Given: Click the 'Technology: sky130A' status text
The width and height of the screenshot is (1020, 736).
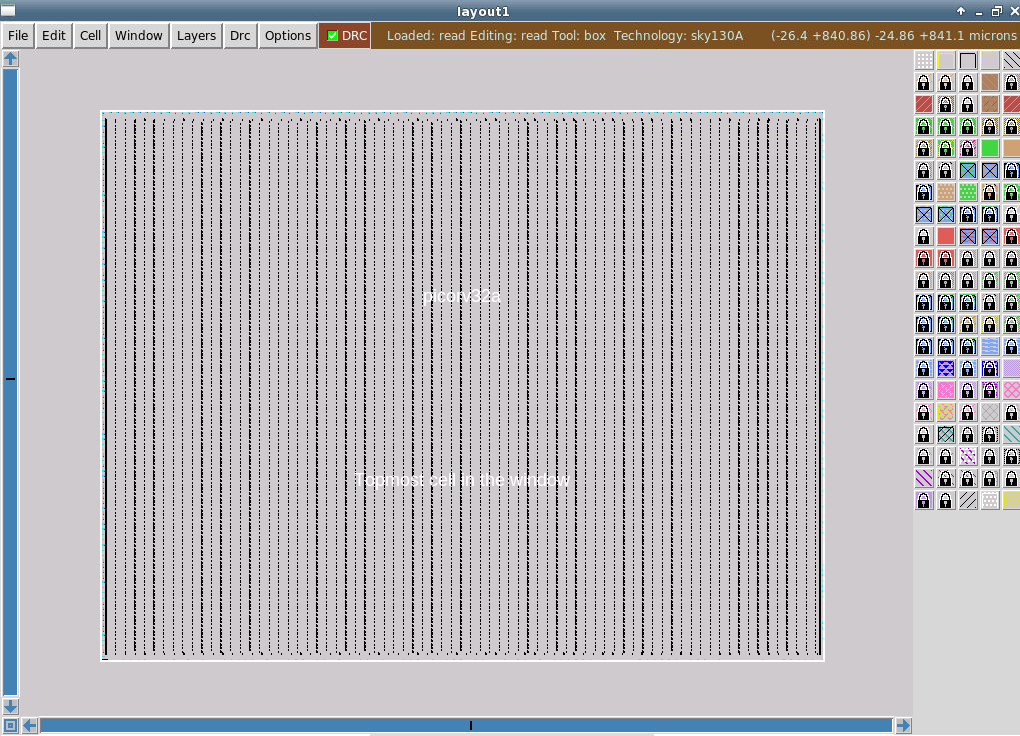Looking at the screenshot, I should [678, 36].
